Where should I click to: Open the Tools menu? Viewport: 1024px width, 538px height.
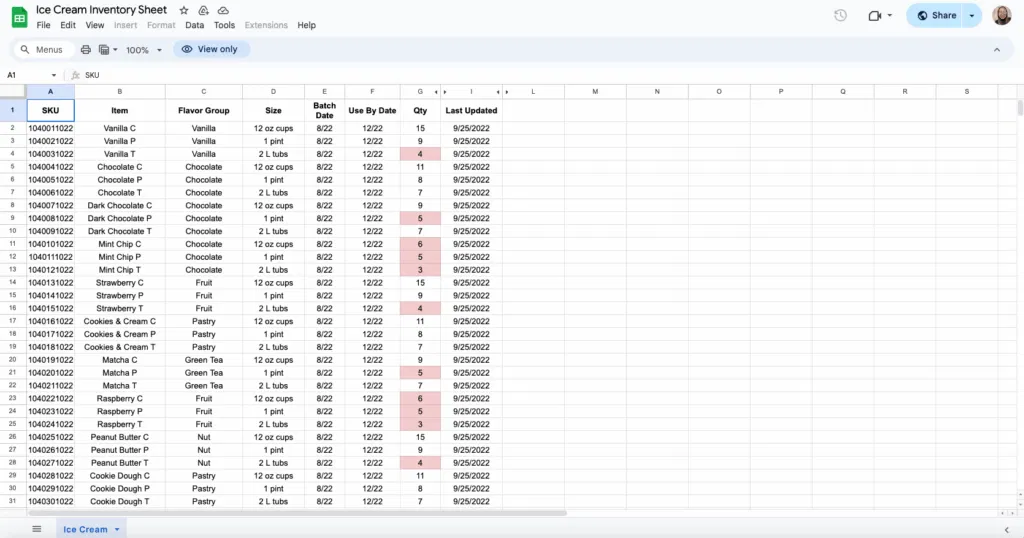pyautogui.click(x=224, y=25)
